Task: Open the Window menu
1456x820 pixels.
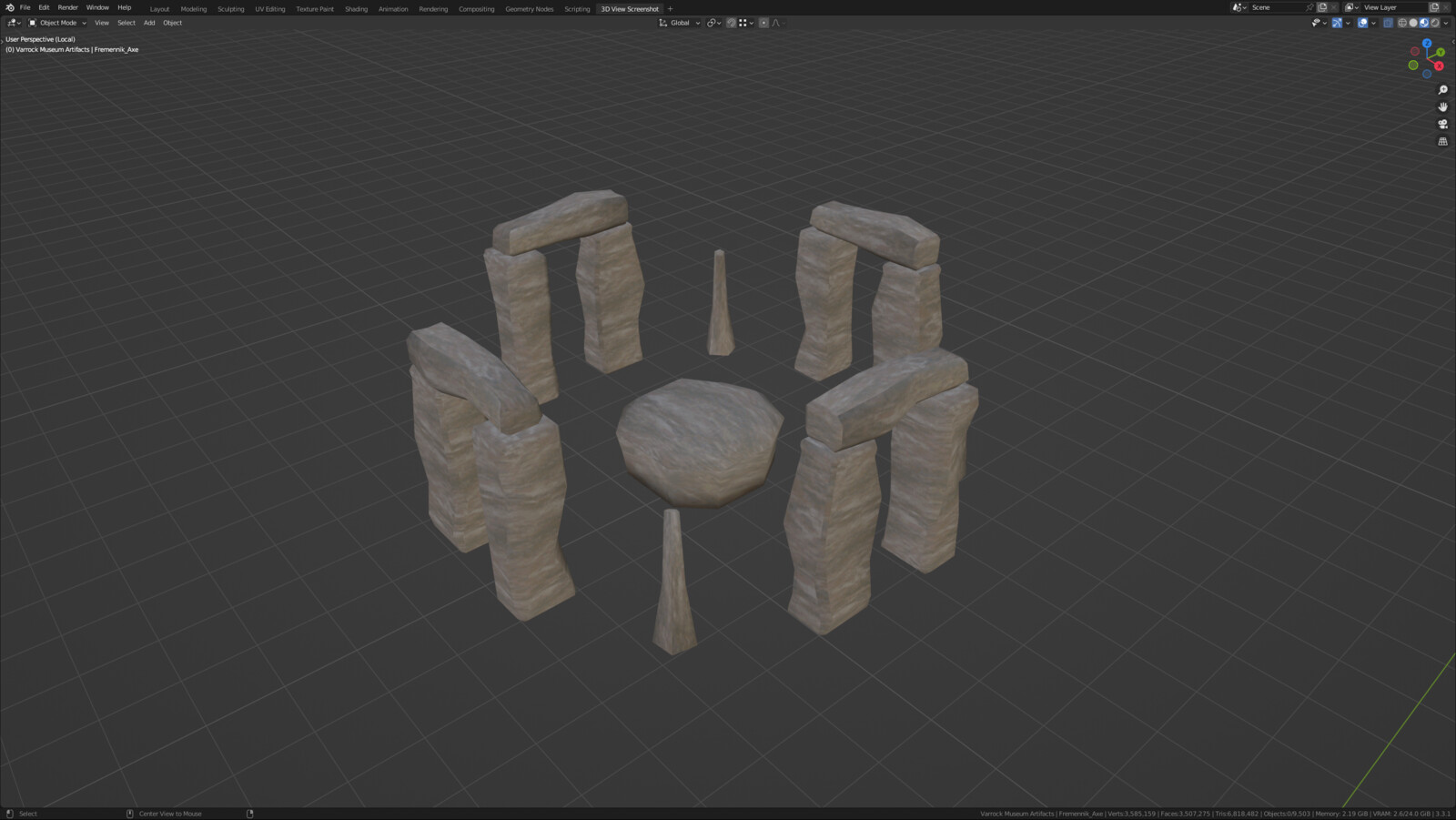Action: pyautogui.click(x=97, y=7)
